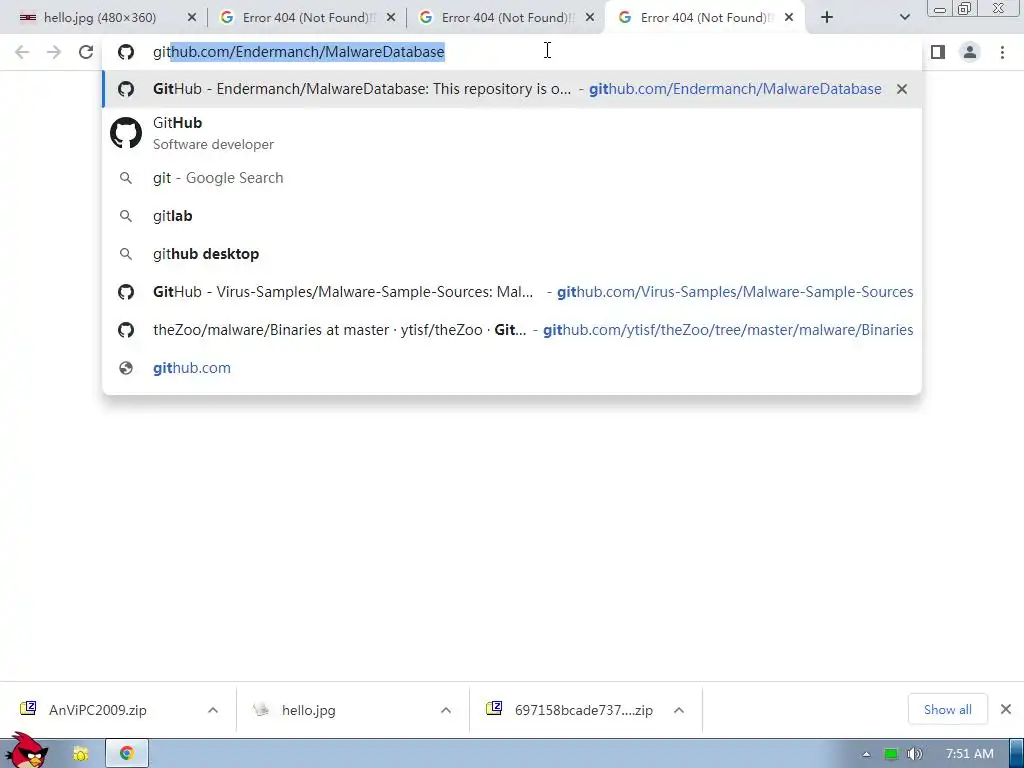The width and height of the screenshot is (1024, 768).
Task: Go forward to next page
Action: coord(54,52)
